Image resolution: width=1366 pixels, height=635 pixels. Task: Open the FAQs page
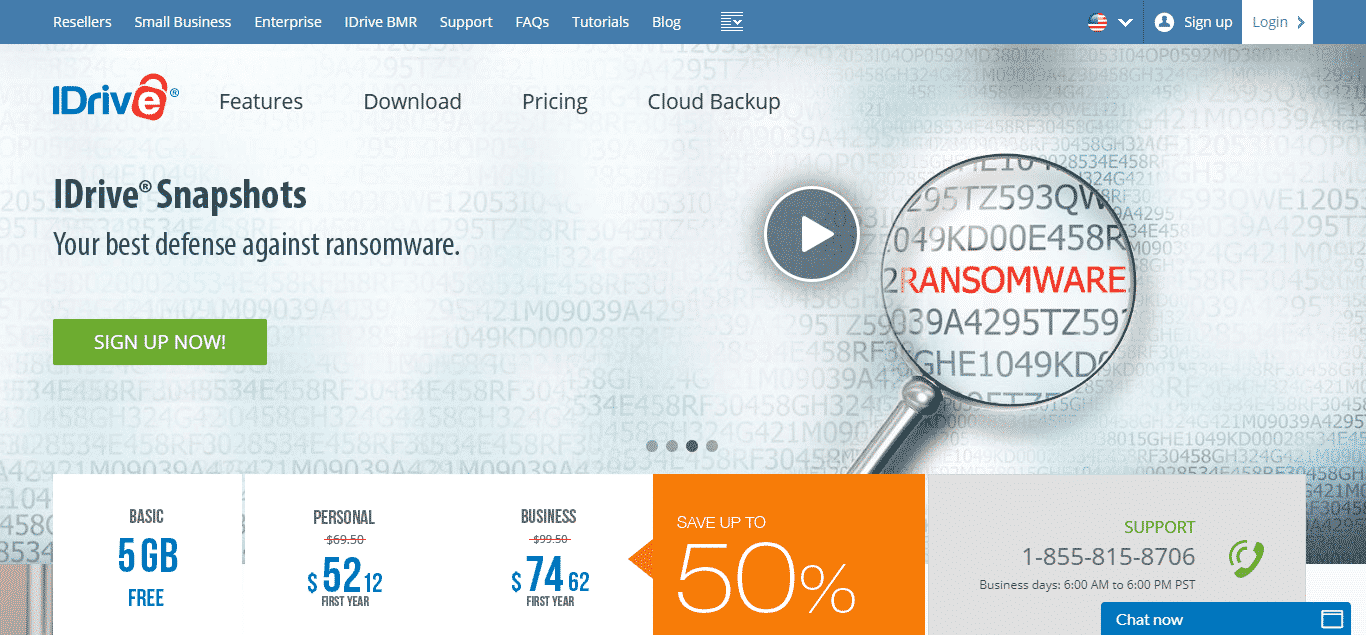[x=532, y=22]
